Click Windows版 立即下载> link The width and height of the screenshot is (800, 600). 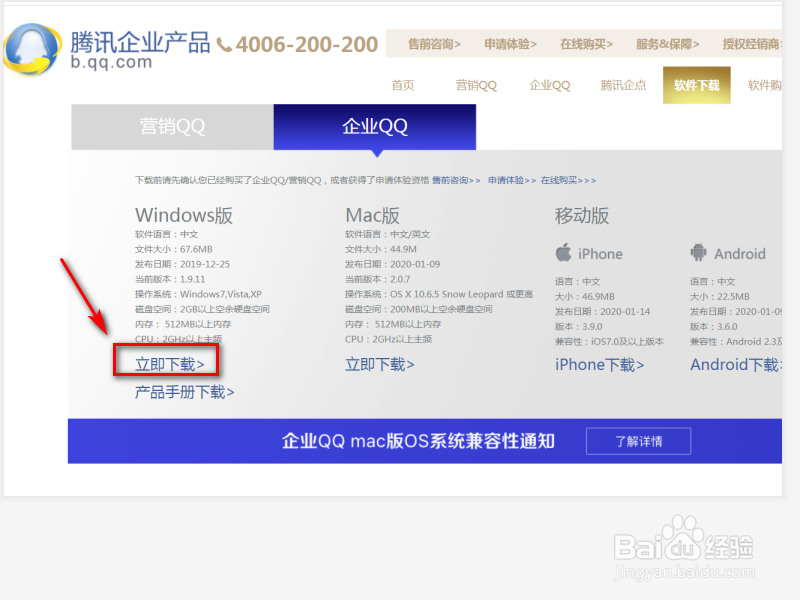[x=169, y=364]
